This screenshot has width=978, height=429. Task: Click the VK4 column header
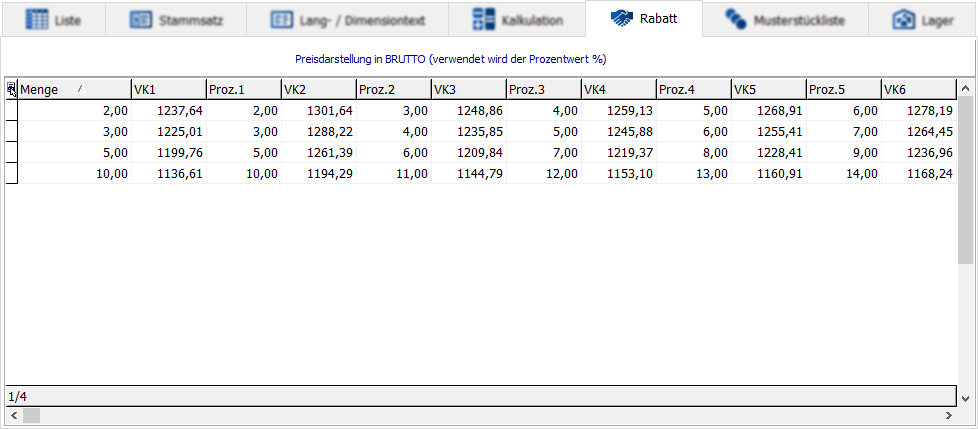coord(619,90)
